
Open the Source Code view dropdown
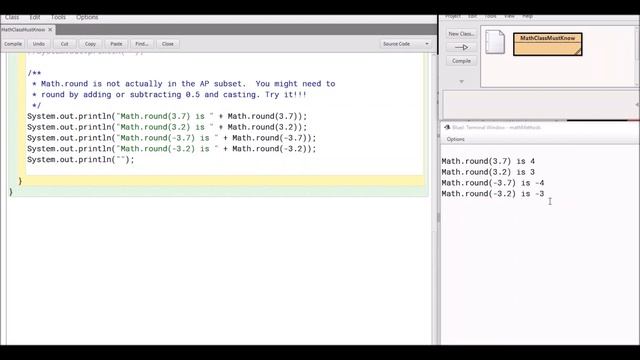tap(406, 44)
